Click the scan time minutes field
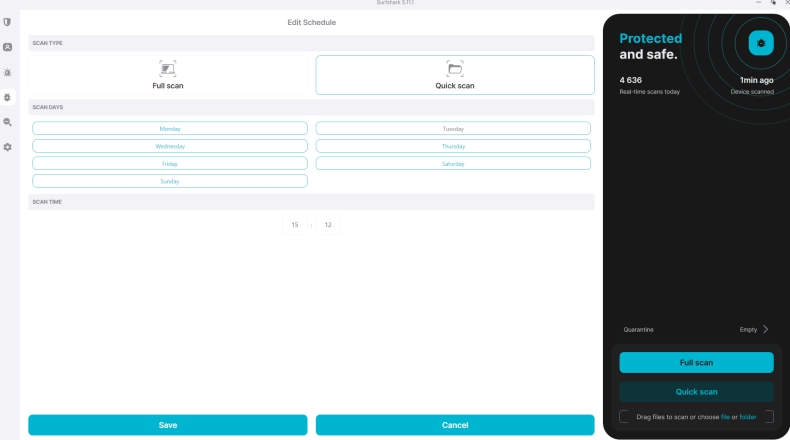 [328, 225]
